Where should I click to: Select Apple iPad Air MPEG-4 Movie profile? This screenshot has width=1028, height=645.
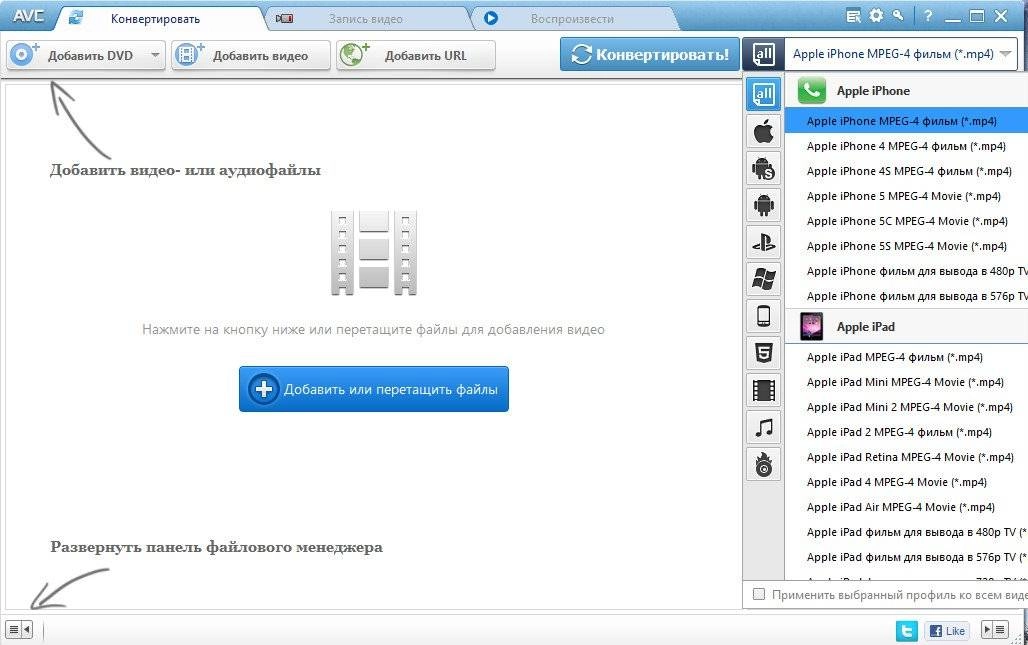(906, 507)
